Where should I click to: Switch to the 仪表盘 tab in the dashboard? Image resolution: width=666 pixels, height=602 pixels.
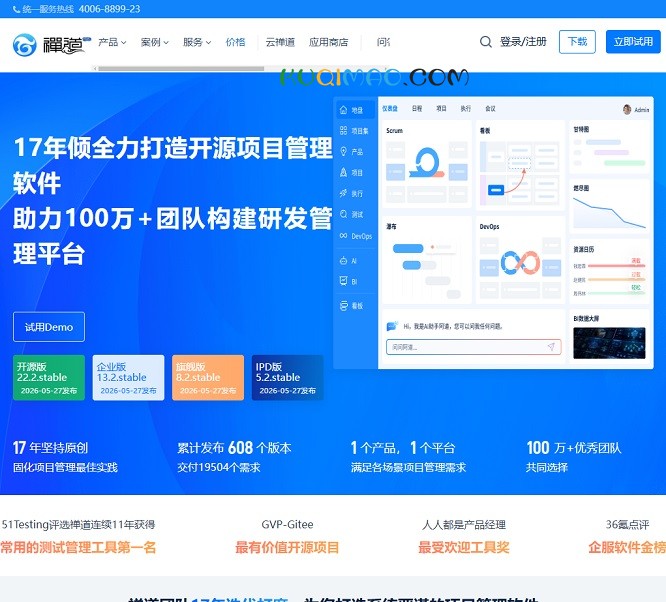(x=389, y=108)
